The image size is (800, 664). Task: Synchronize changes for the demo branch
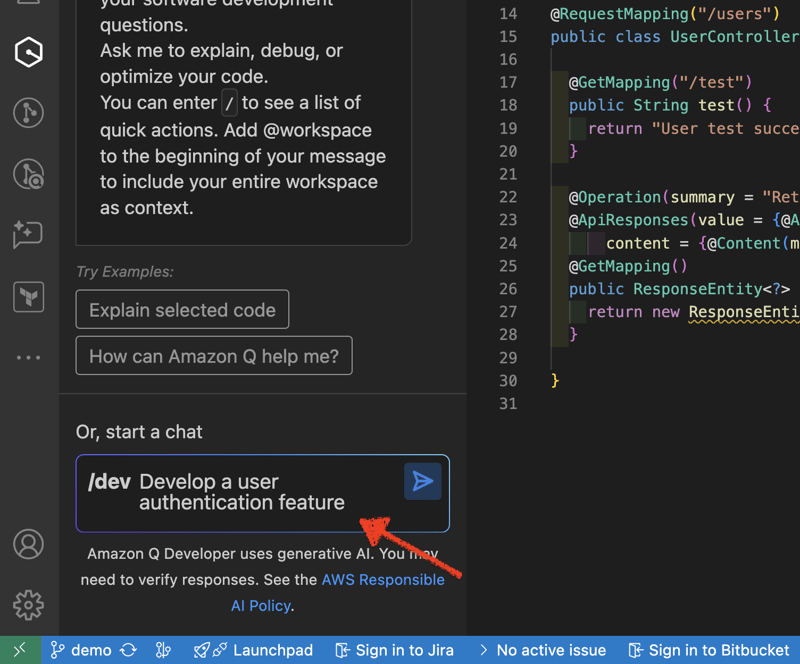pos(128,650)
